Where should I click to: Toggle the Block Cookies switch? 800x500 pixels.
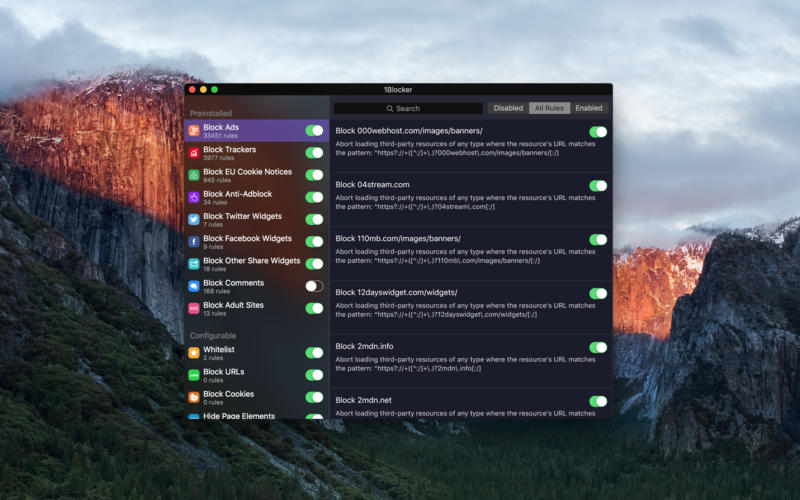(x=314, y=397)
